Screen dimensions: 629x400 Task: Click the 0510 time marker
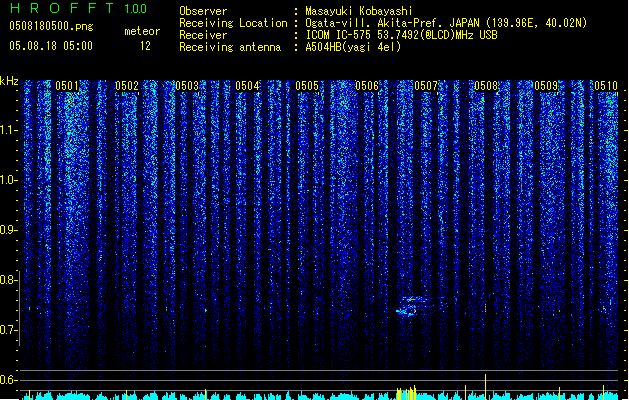pyautogui.click(x=606, y=86)
